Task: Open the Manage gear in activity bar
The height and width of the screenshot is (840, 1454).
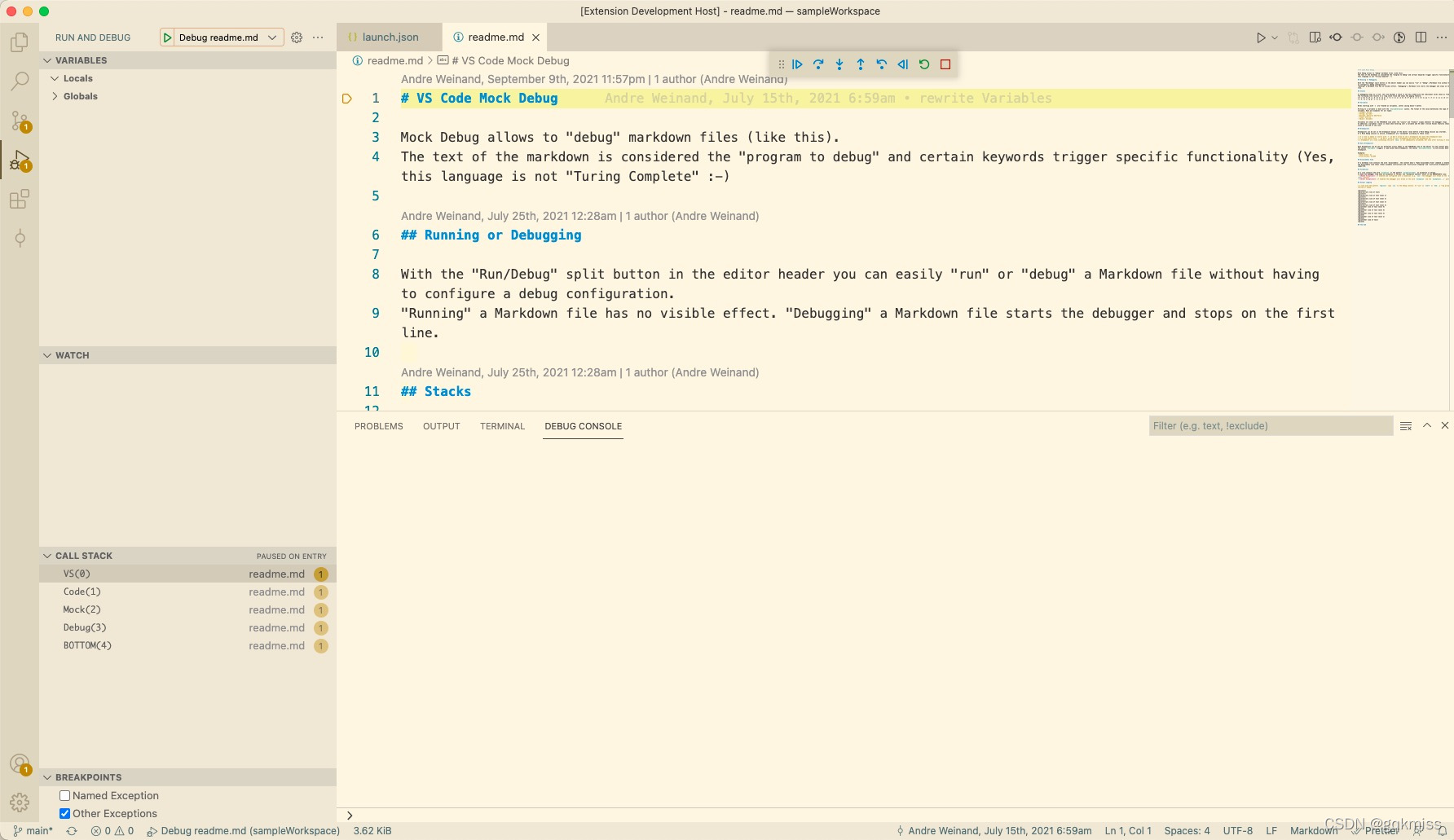Action: (x=20, y=803)
